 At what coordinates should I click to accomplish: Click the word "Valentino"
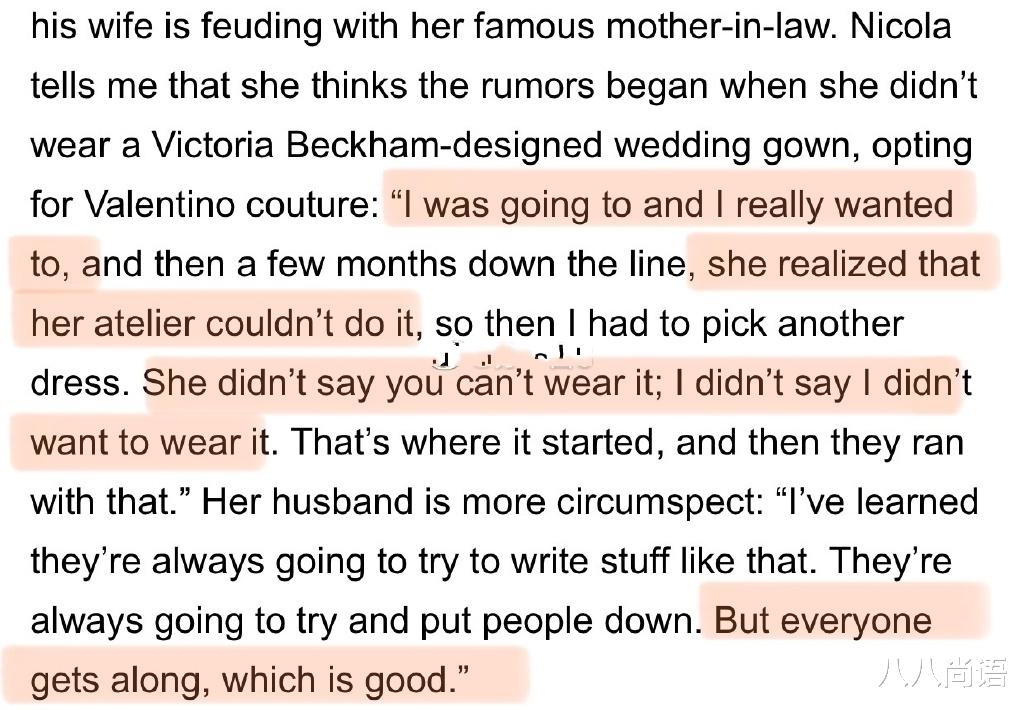coord(167,205)
